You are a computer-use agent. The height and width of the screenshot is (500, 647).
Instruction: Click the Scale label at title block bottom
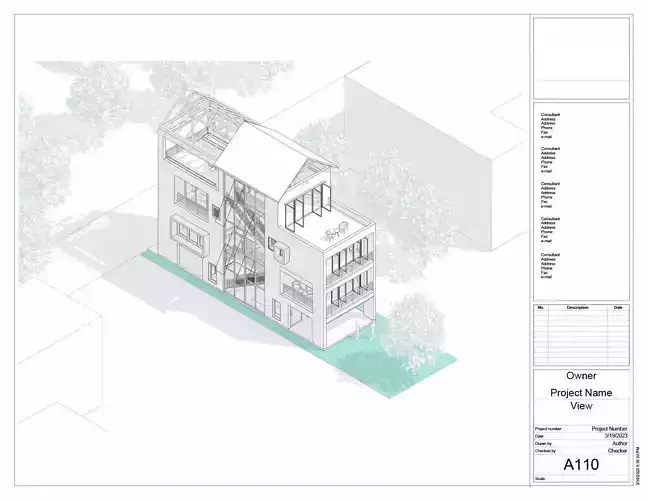(540, 479)
